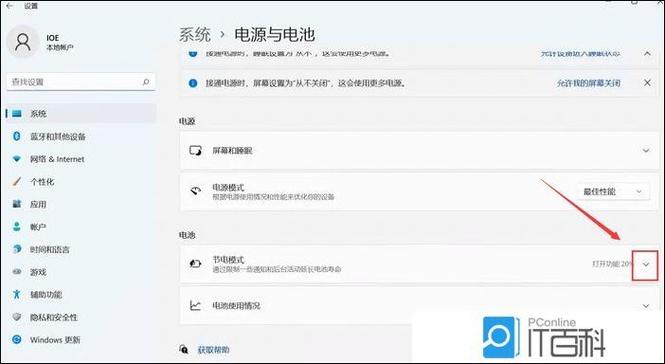Click the 电源模式 row label
This screenshot has height=364, width=665.
pos(228,188)
